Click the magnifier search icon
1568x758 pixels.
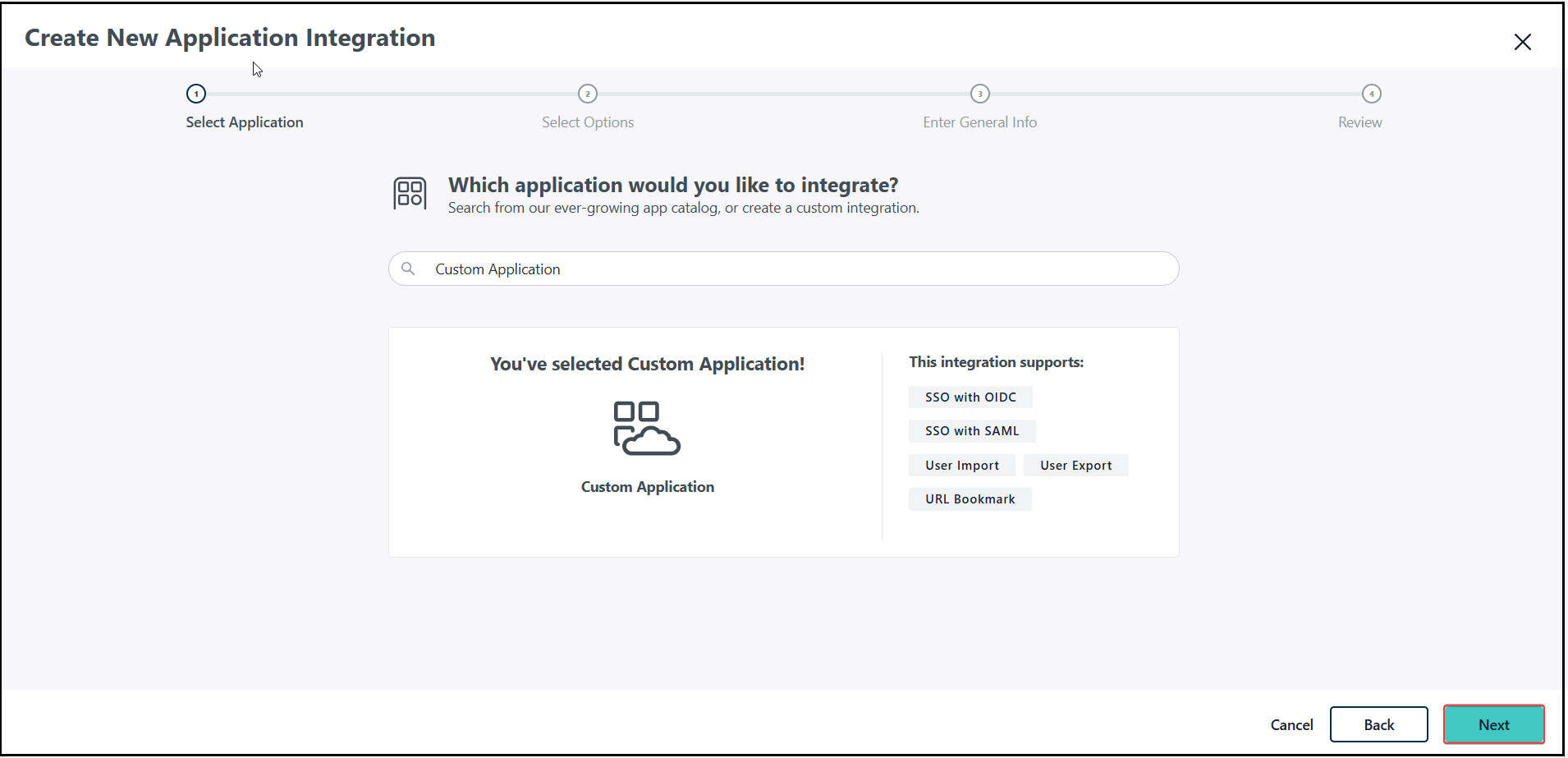pyautogui.click(x=408, y=269)
